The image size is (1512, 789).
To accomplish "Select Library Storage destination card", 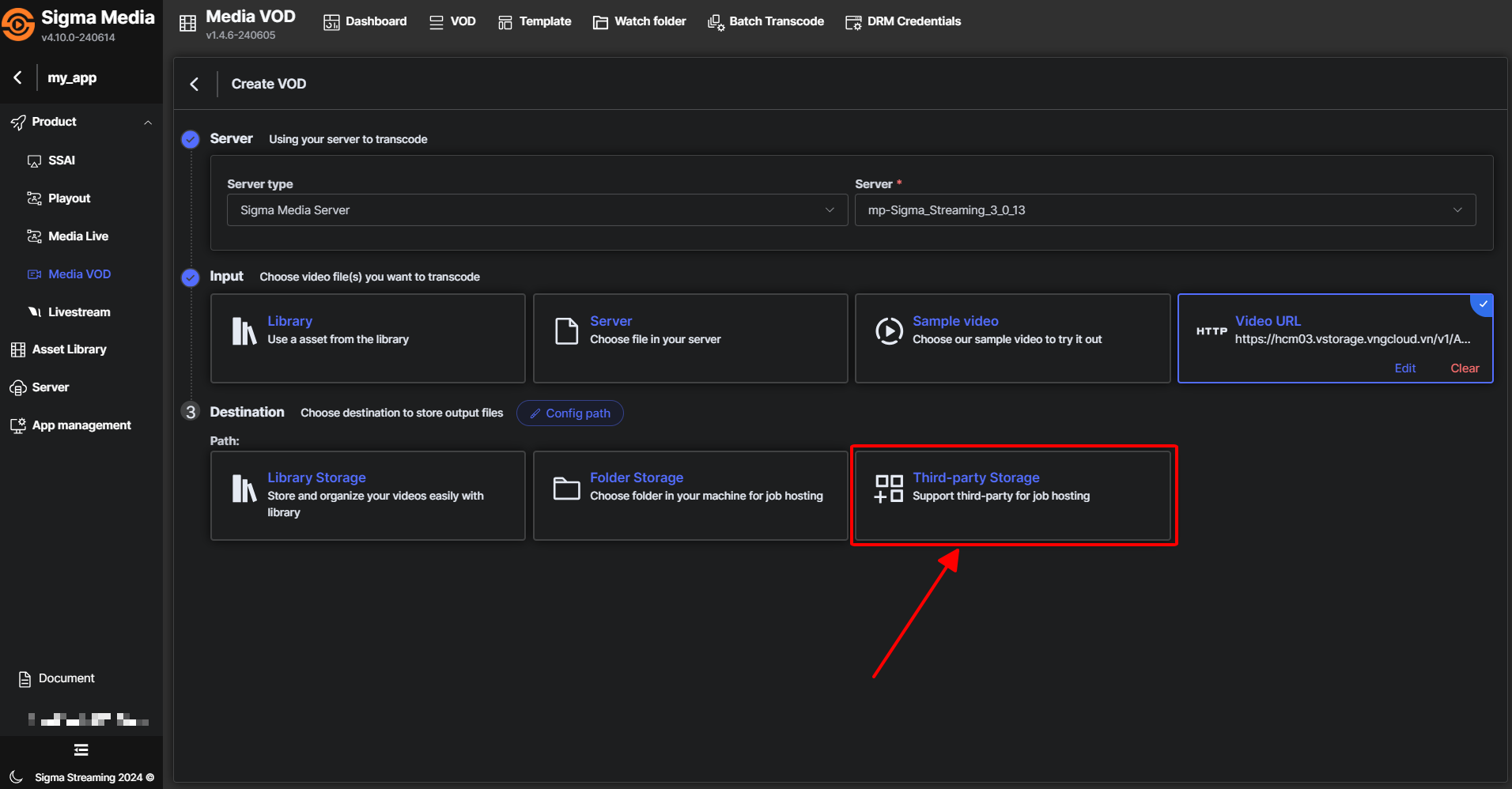I will click(368, 496).
